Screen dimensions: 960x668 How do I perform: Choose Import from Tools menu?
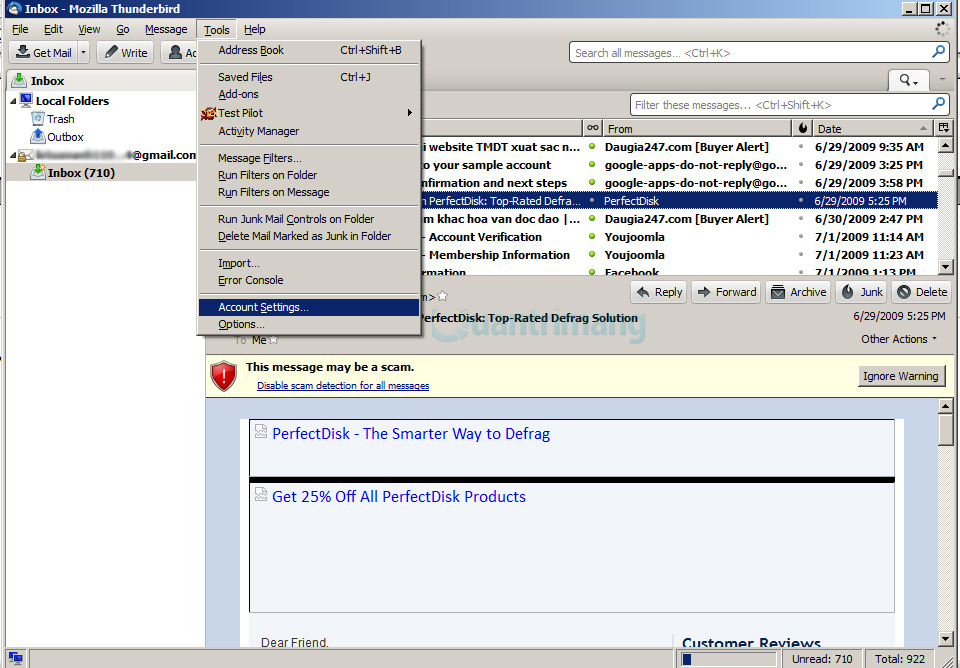click(x=309, y=263)
